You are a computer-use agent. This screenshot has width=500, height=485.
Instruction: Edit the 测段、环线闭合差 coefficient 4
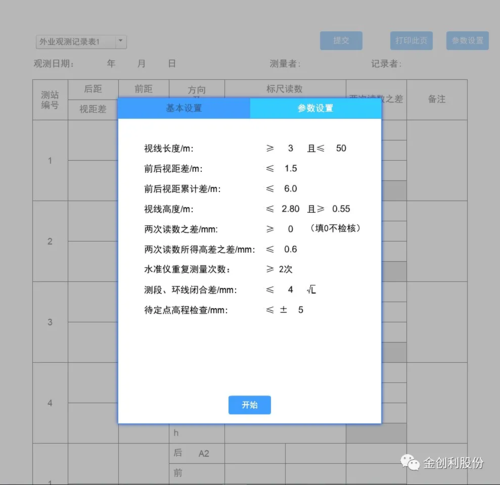(x=290, y=290)
